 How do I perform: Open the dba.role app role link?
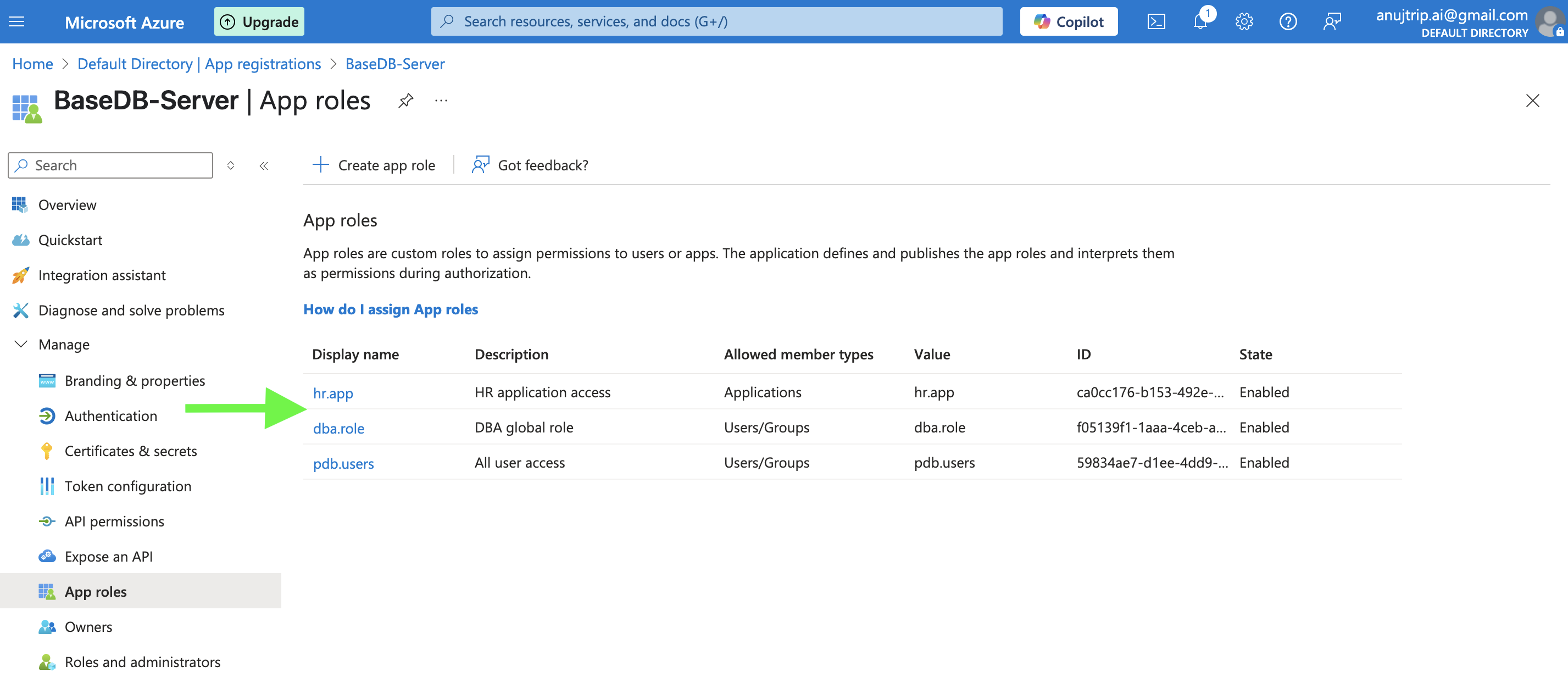(338, 429)
